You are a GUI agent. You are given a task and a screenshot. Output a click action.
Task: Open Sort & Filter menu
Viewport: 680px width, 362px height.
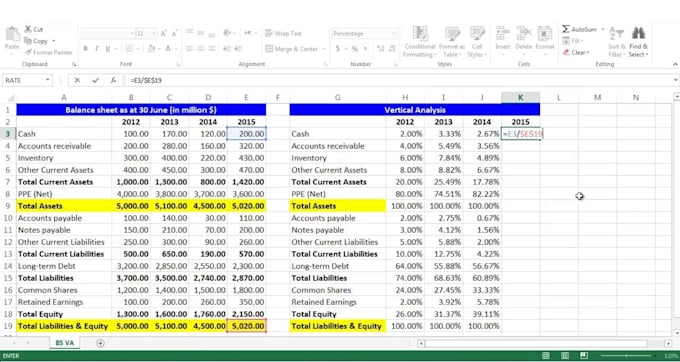point(616,42)
